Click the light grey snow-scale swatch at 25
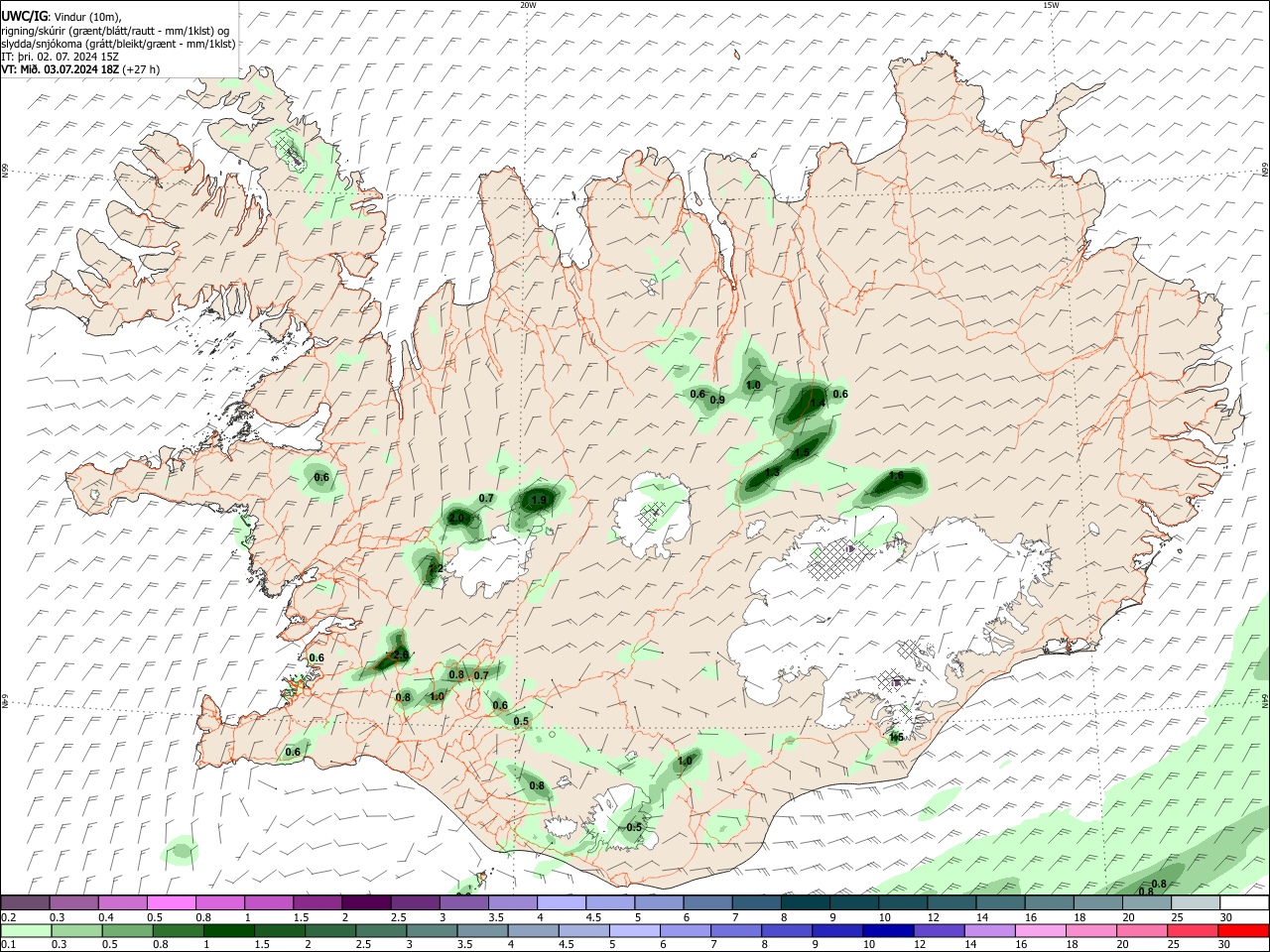The image size is (1270, 952). 1196,902
